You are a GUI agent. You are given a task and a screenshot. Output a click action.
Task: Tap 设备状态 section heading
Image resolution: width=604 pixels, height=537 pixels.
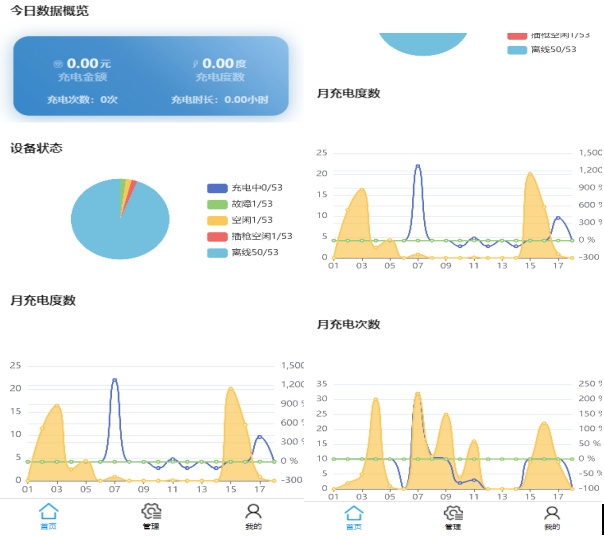[x=36, y=148]
